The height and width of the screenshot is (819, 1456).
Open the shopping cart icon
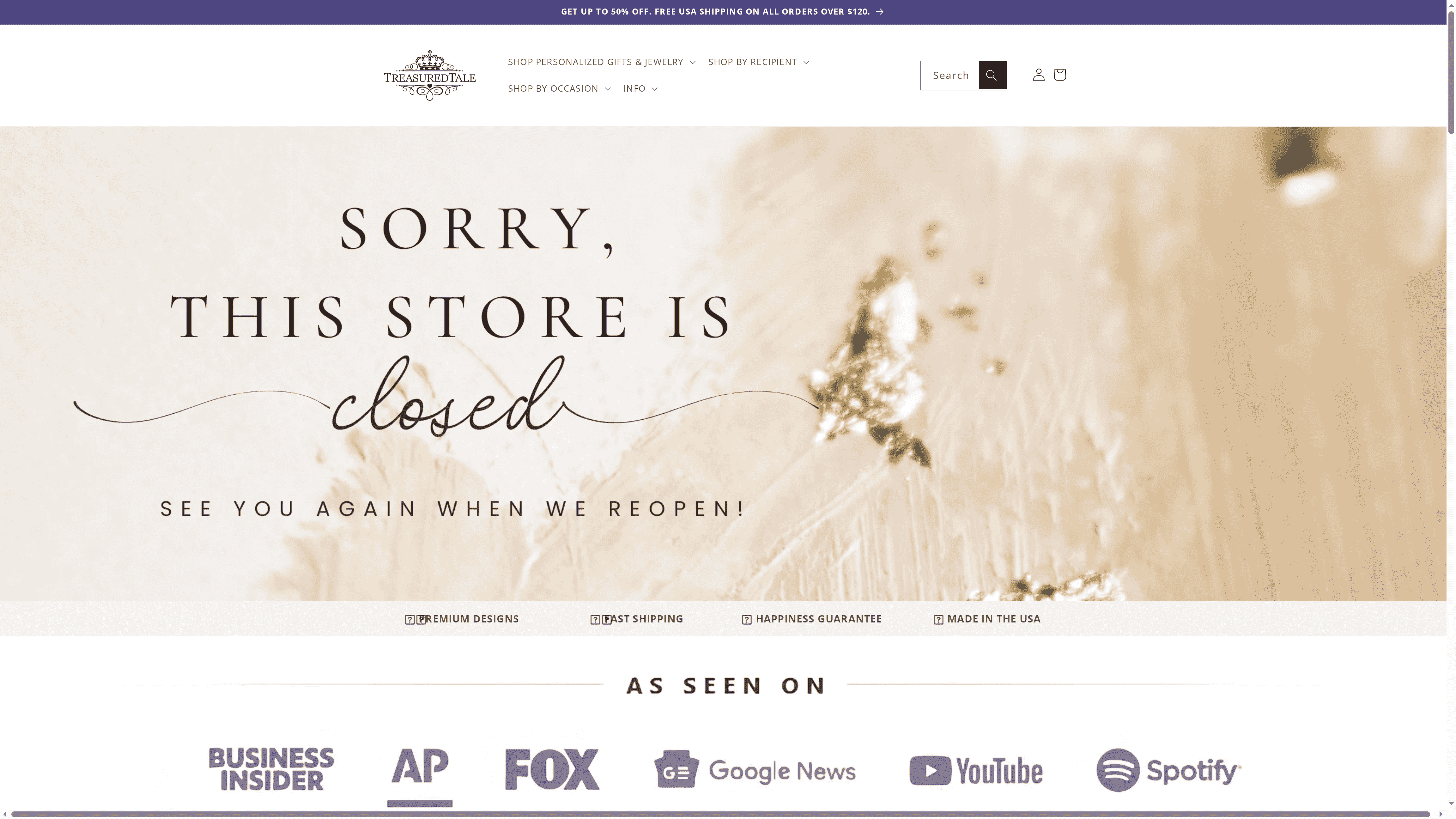[1060, 75]
